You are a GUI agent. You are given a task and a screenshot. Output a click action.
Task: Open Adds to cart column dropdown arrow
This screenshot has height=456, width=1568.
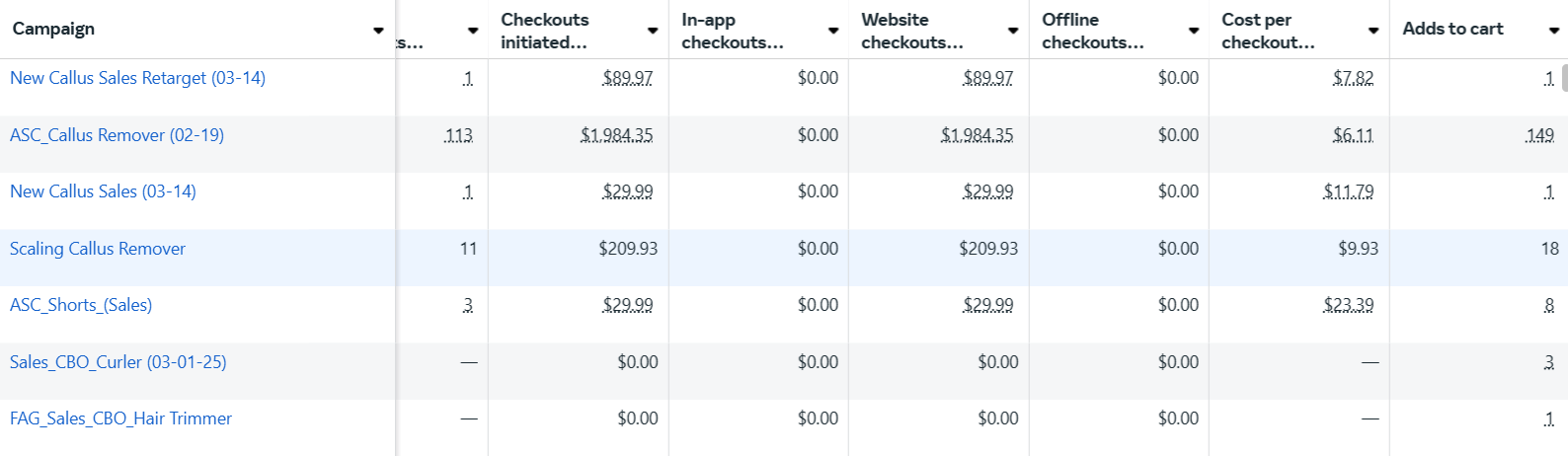(x=1554, y=31)
